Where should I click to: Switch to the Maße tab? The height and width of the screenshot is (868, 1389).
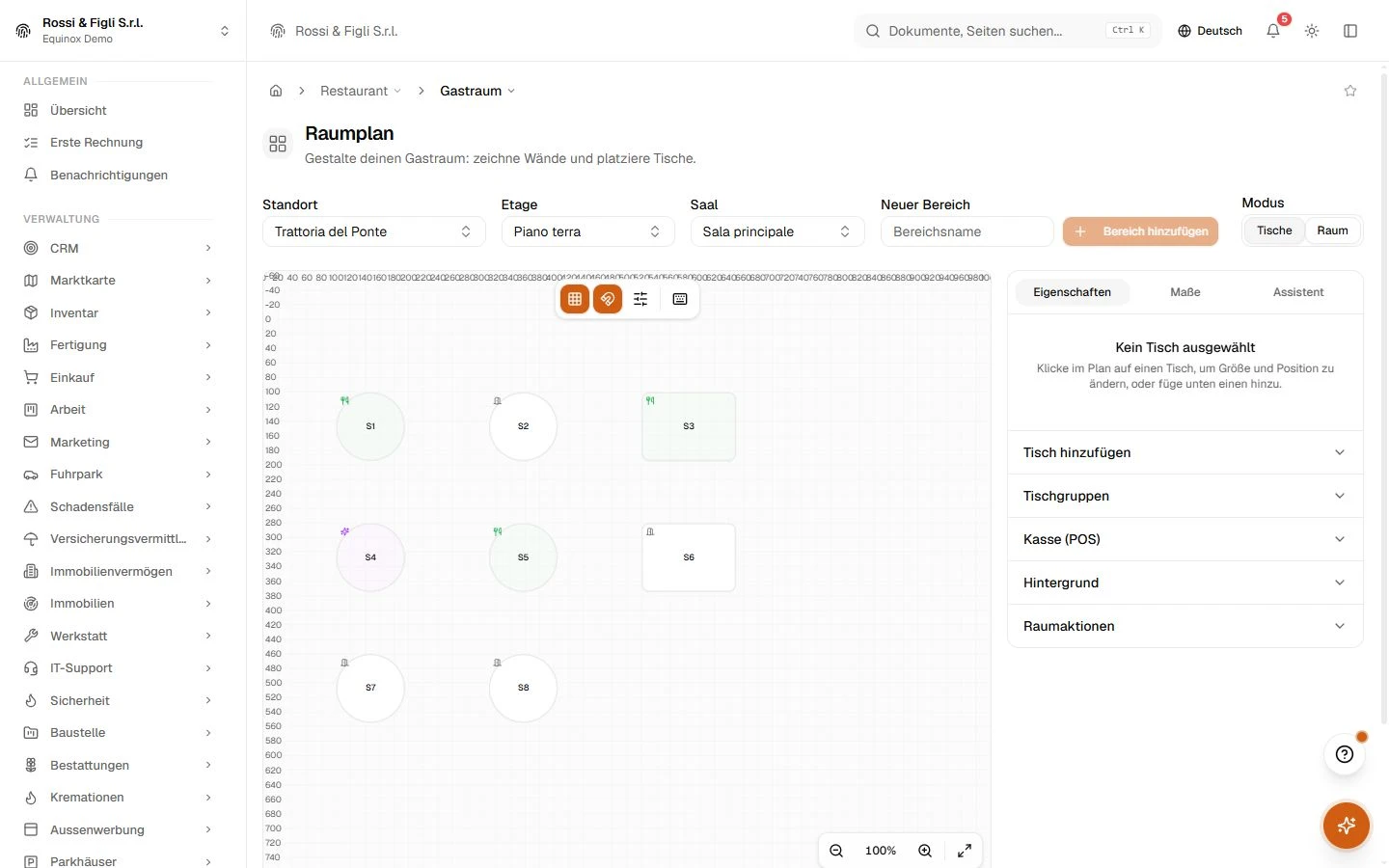coord(1185,292)
